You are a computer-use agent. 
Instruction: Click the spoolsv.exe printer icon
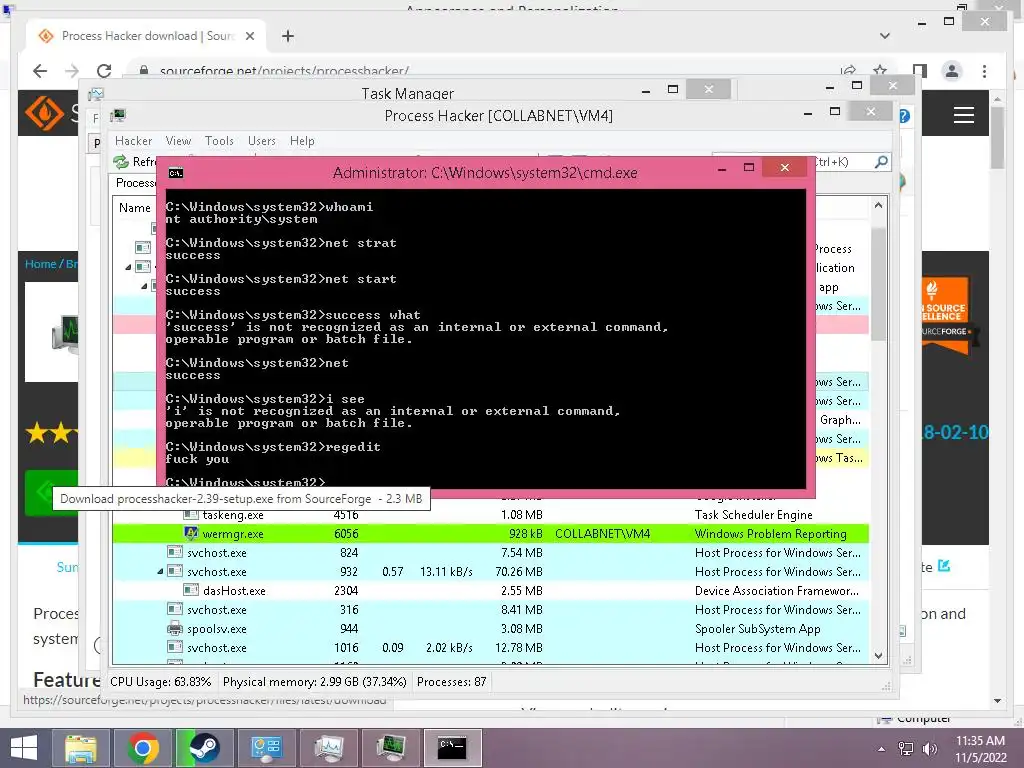(174, 629)
